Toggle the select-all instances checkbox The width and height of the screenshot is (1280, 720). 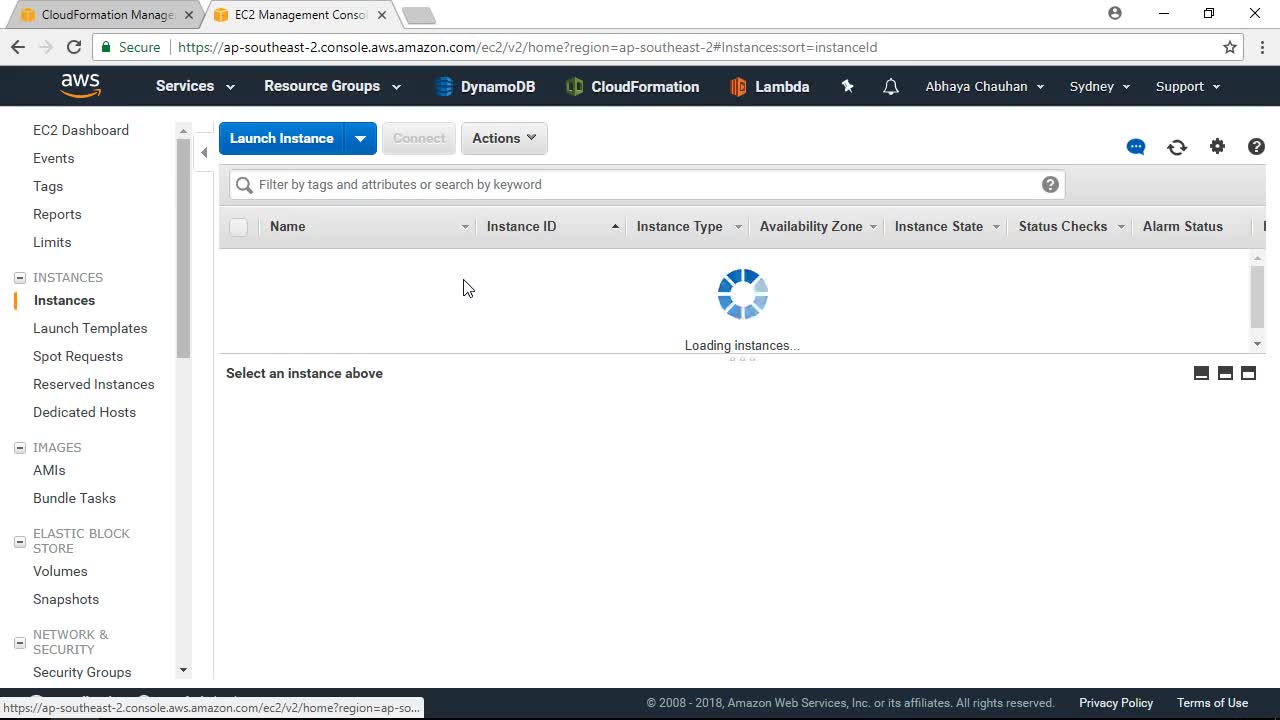(238, 227)
